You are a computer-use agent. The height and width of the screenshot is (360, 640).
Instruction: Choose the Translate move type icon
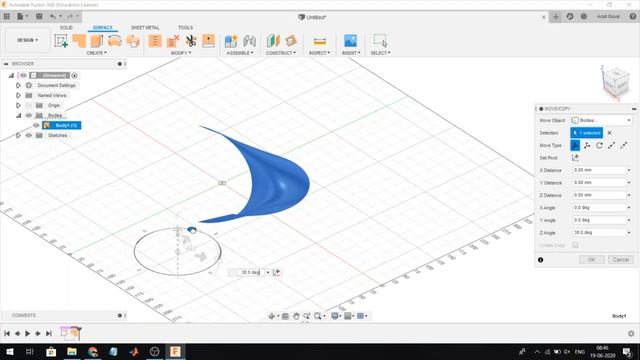(x=587, y=145)
